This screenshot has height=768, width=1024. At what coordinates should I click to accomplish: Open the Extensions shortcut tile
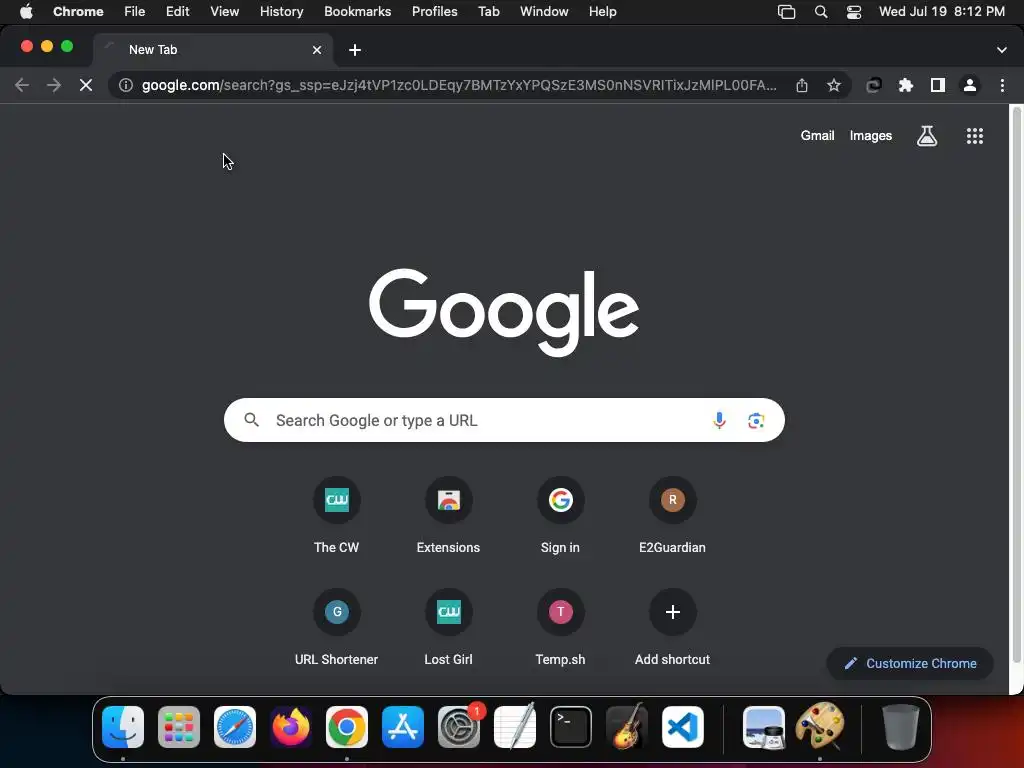[449, 516]
